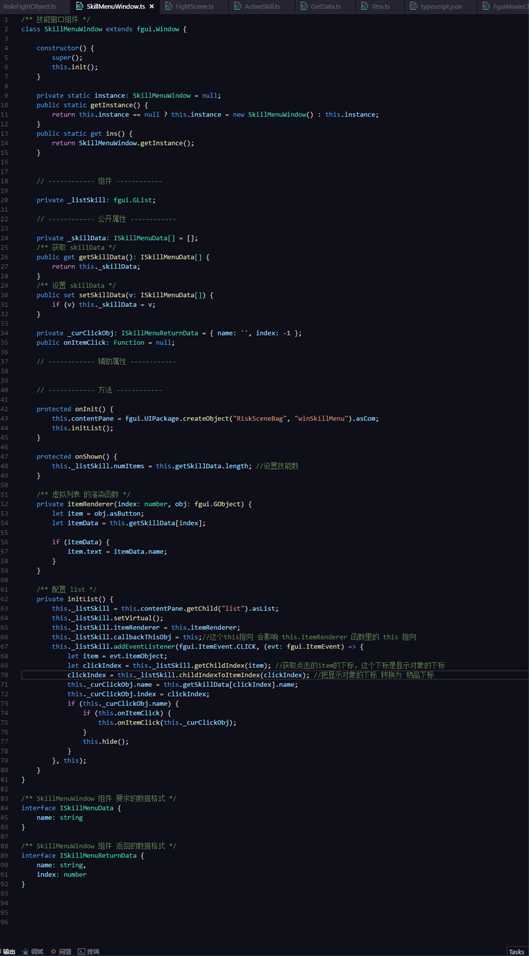Open the GetData.ts editor tab
Viewport: 529px width, 956px height.
click(325, 6)
